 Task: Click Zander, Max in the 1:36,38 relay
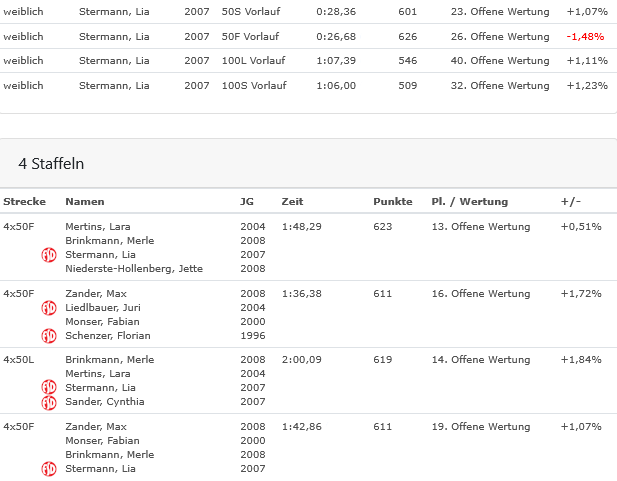95,294
